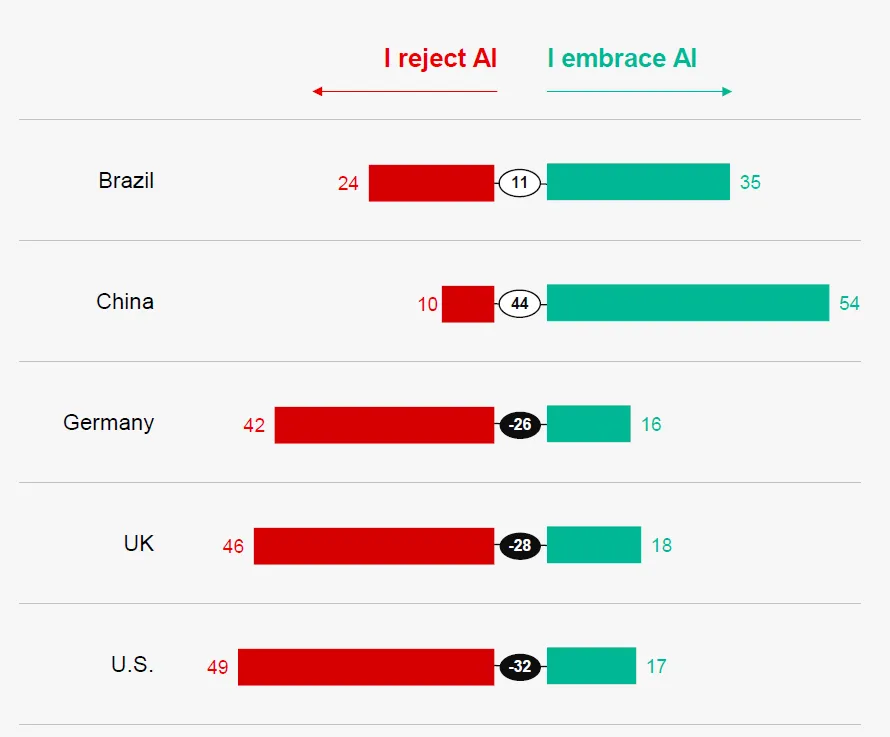Screen dimensions: 890x737
Task: Click UK's black oval showing -28
Action: click(x=520, y=546)
